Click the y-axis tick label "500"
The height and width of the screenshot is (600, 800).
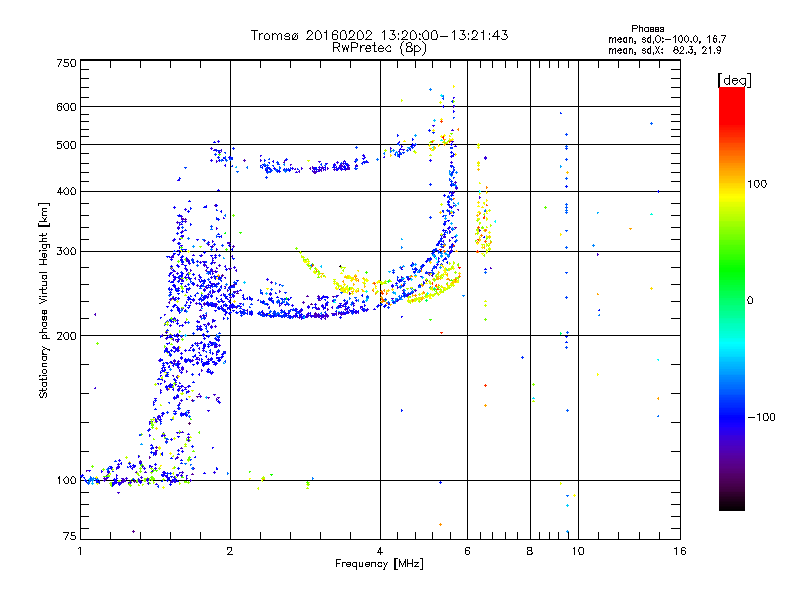pos(66,145)
